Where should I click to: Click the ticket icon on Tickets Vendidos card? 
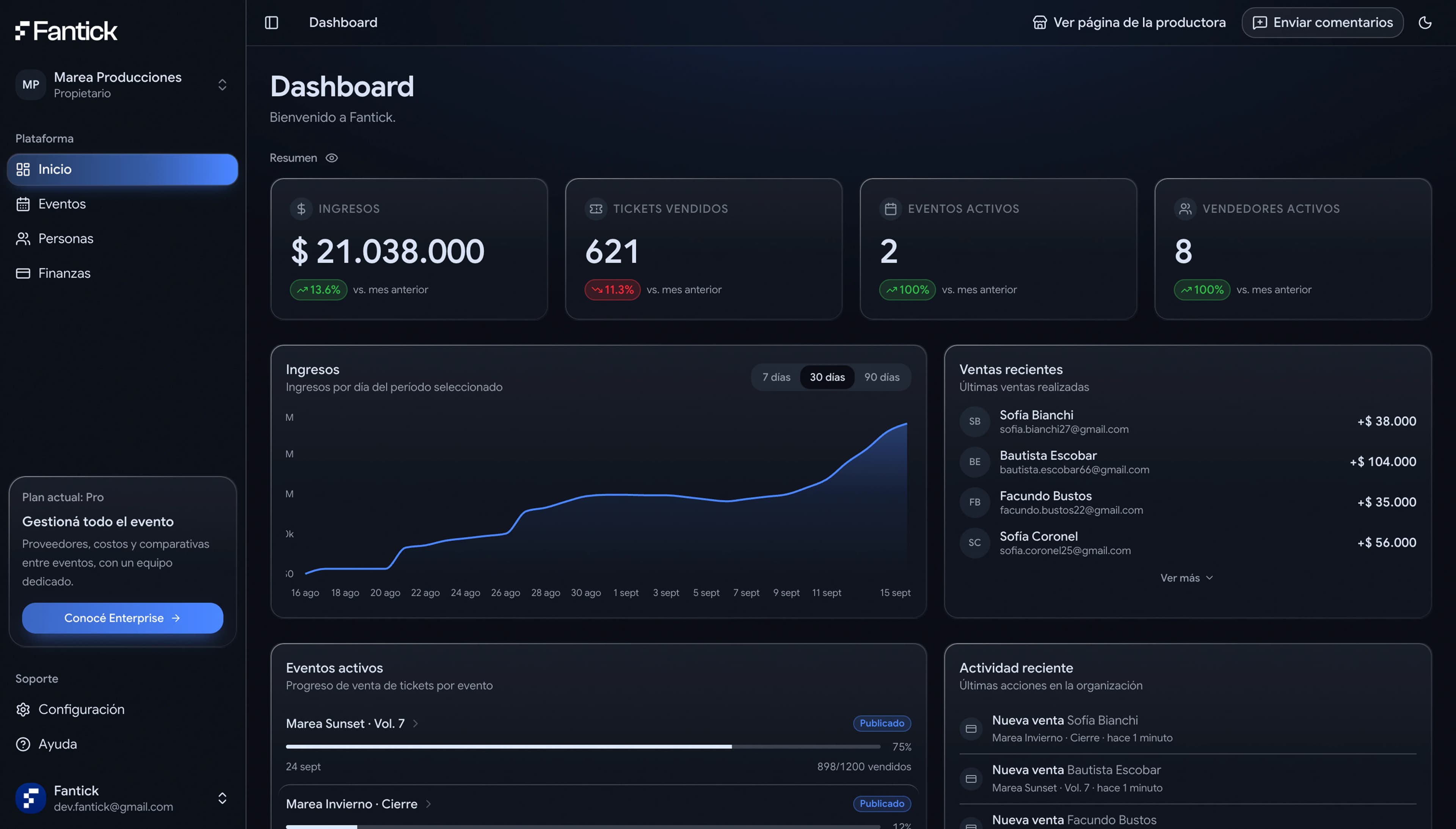point(596,209)
